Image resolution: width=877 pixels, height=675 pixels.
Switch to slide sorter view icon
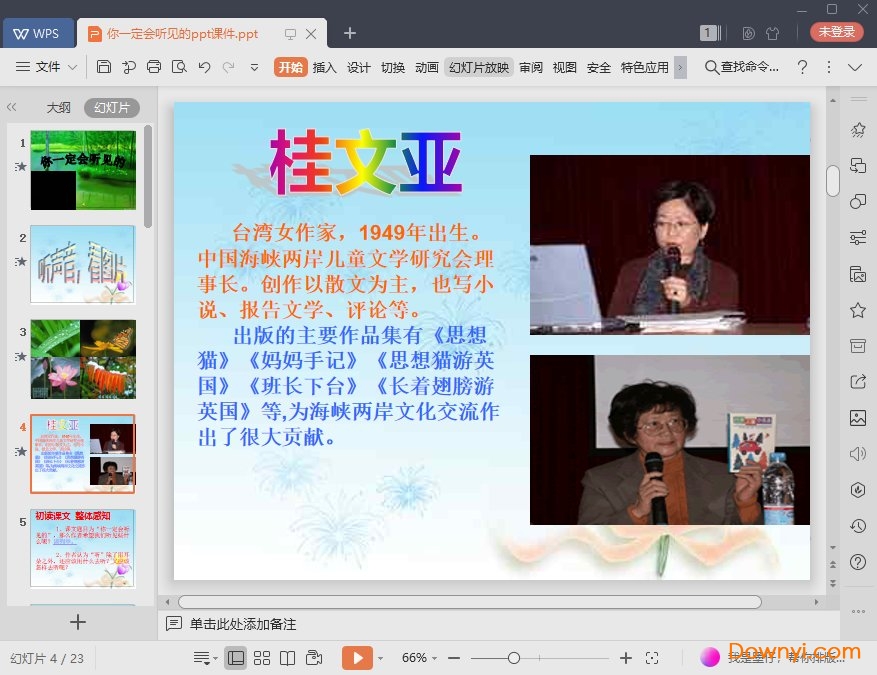pyautogui.click(x=262, y=658)
